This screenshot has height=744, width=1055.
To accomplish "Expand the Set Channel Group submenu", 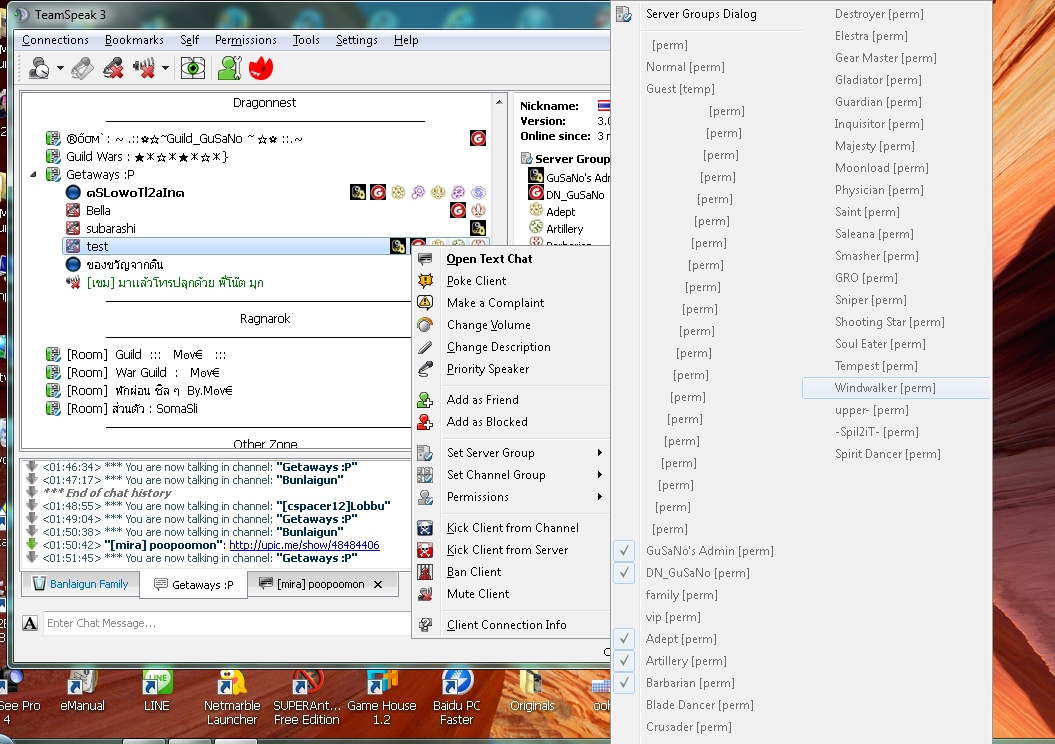I will (x=599, y=475).
